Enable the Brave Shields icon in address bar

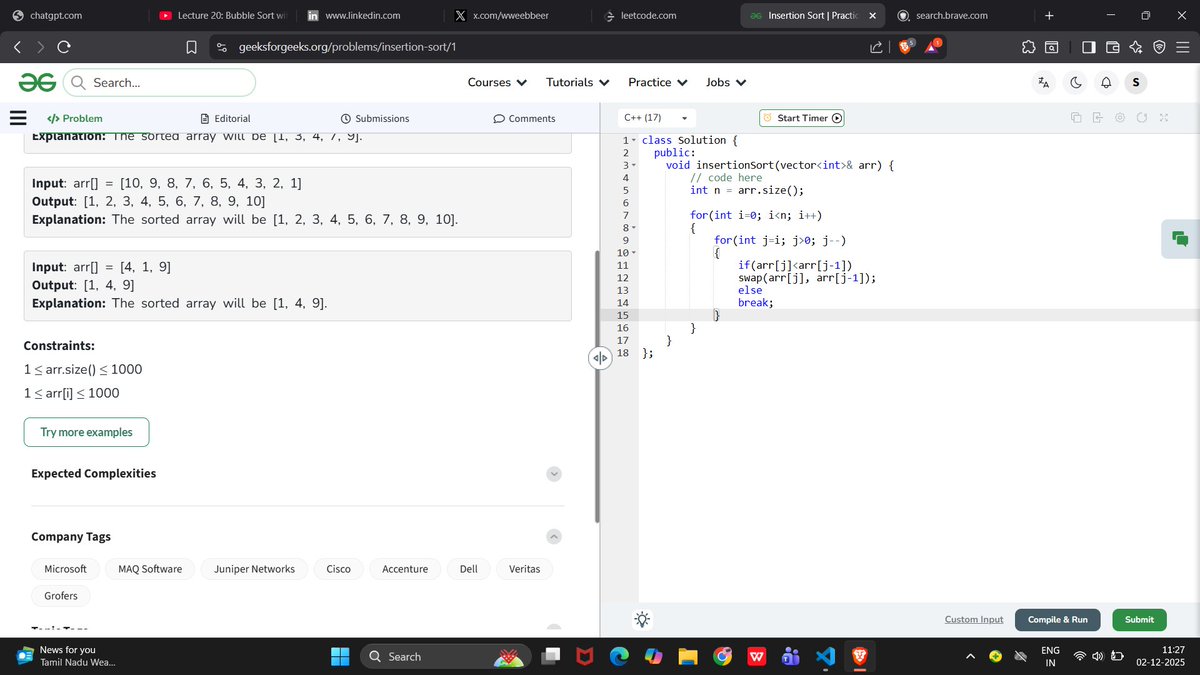click(x=903, y=46)
